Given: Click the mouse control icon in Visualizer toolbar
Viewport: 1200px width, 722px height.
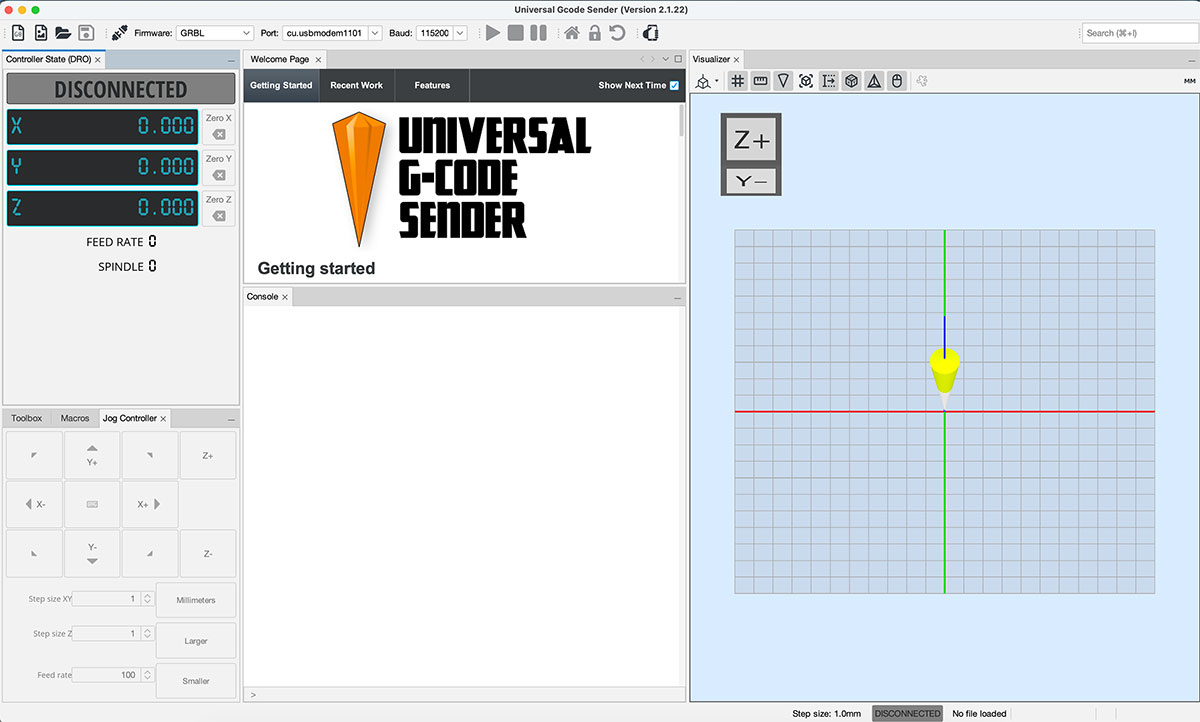Looking at the screenshot, I should pyautogui.click(x=897, y=81).
